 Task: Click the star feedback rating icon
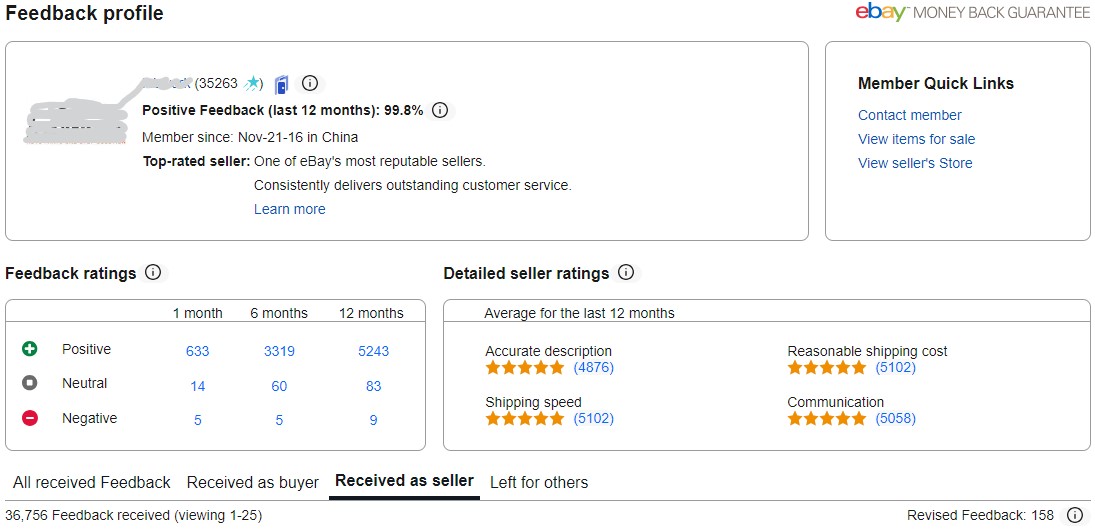click(x=254, y=84)
